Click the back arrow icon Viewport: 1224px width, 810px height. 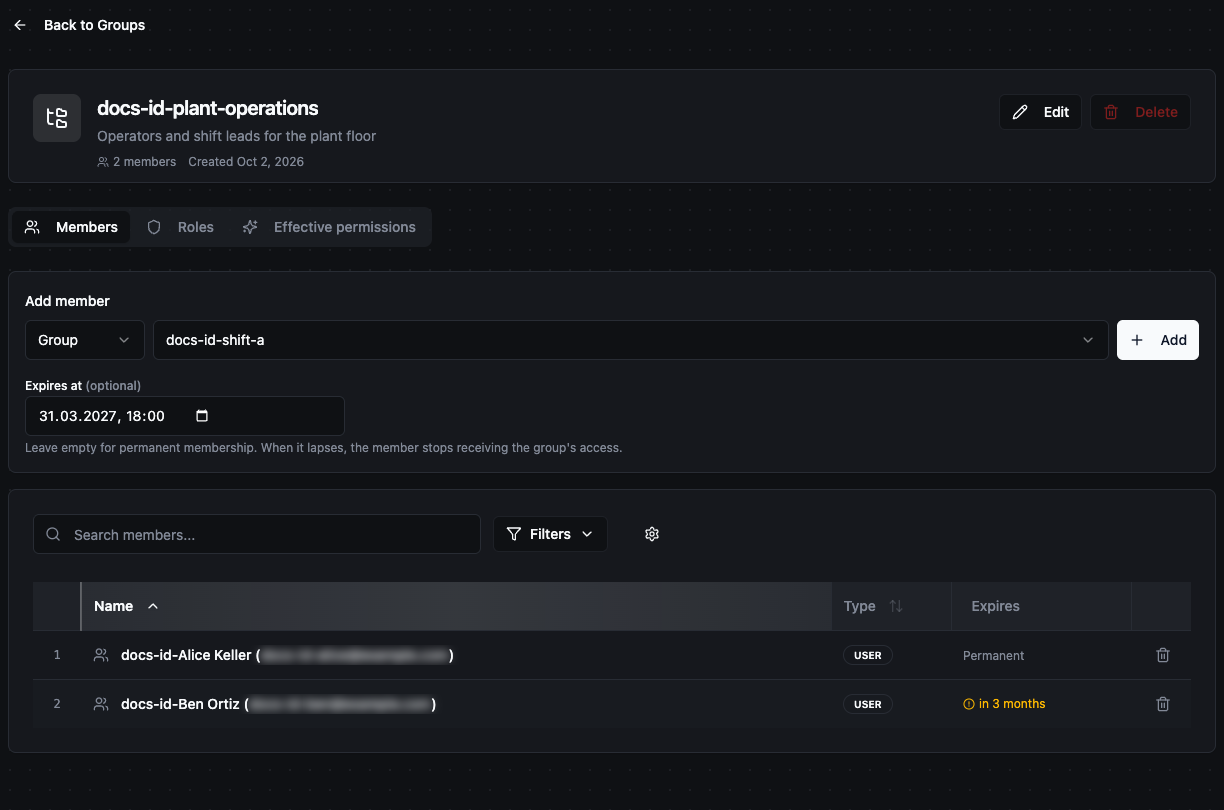point(20,25)
